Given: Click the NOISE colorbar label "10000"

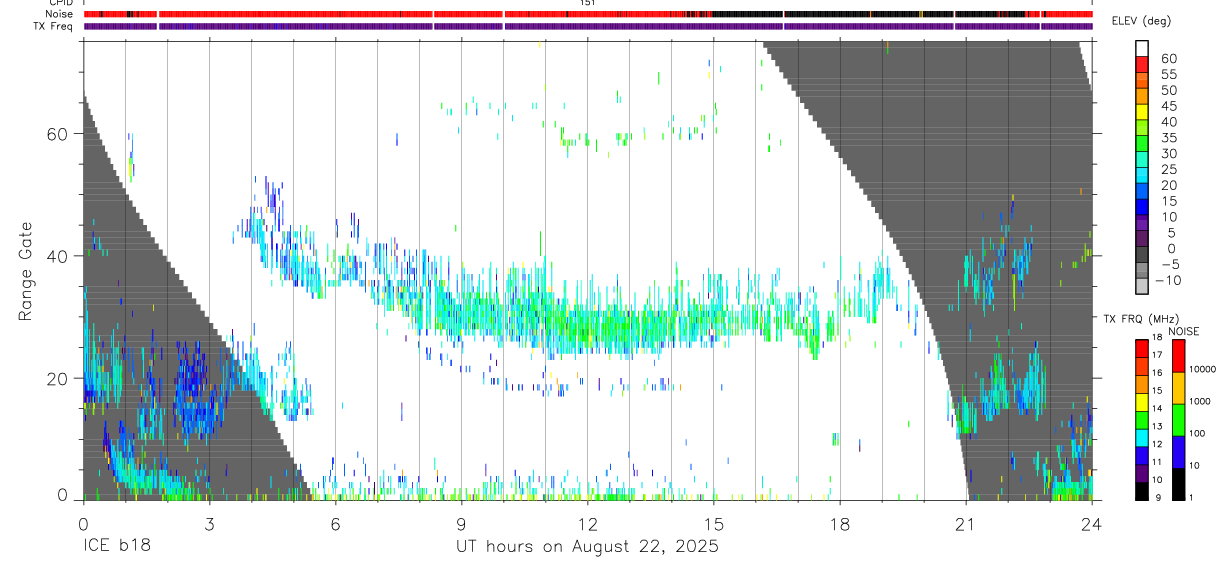Looking at the screenshot, I should point(1203,369).
